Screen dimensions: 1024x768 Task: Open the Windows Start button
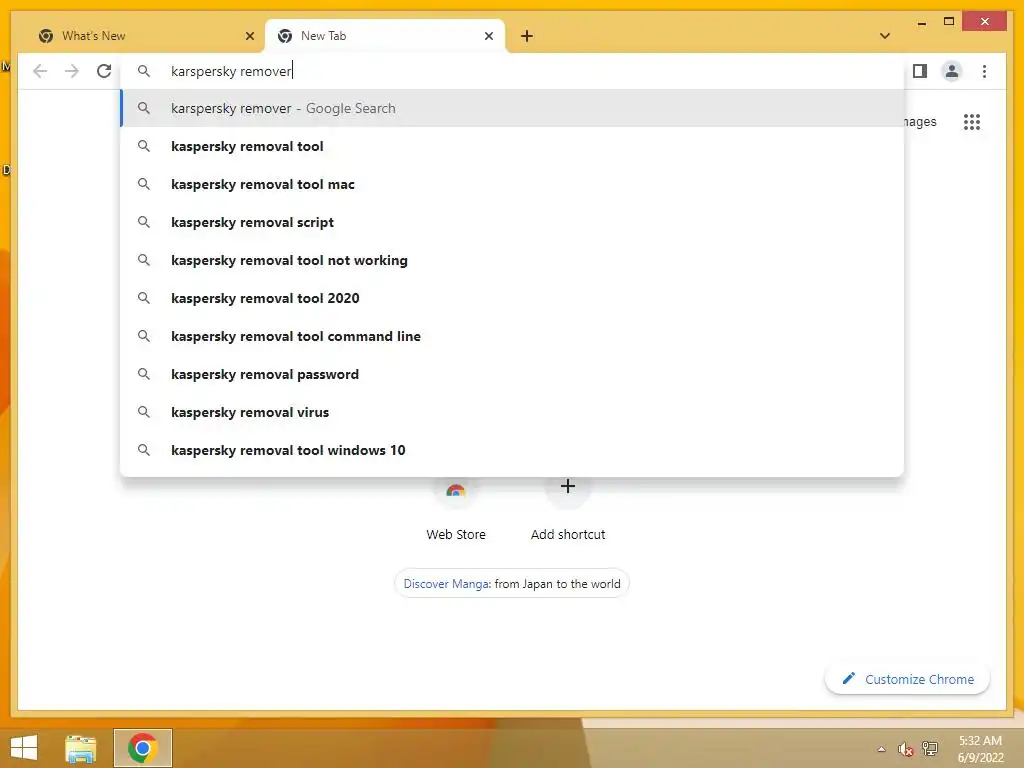24,748
